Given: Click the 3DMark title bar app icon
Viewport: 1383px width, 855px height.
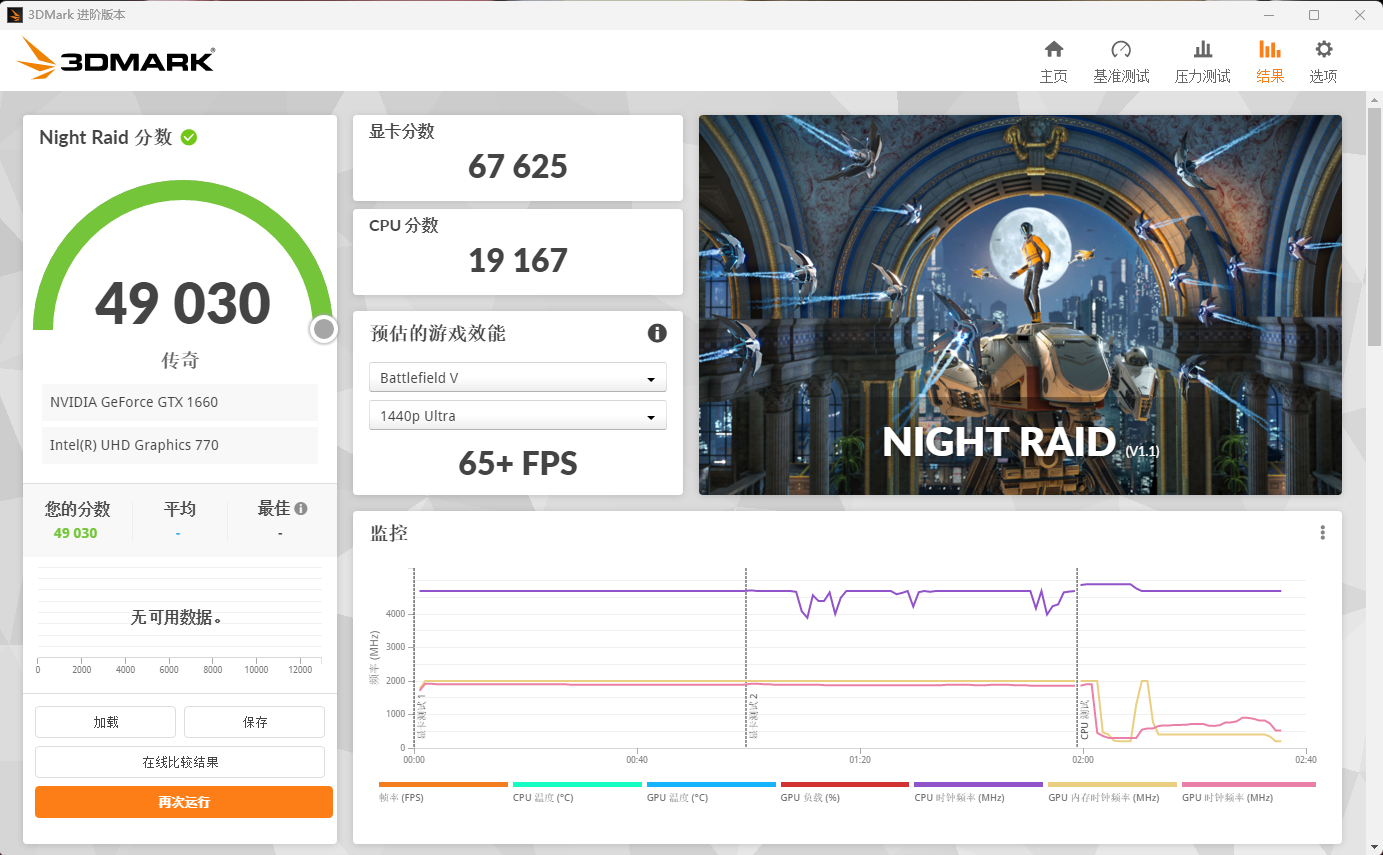Looking at the screenshot, I should (15, 15).
